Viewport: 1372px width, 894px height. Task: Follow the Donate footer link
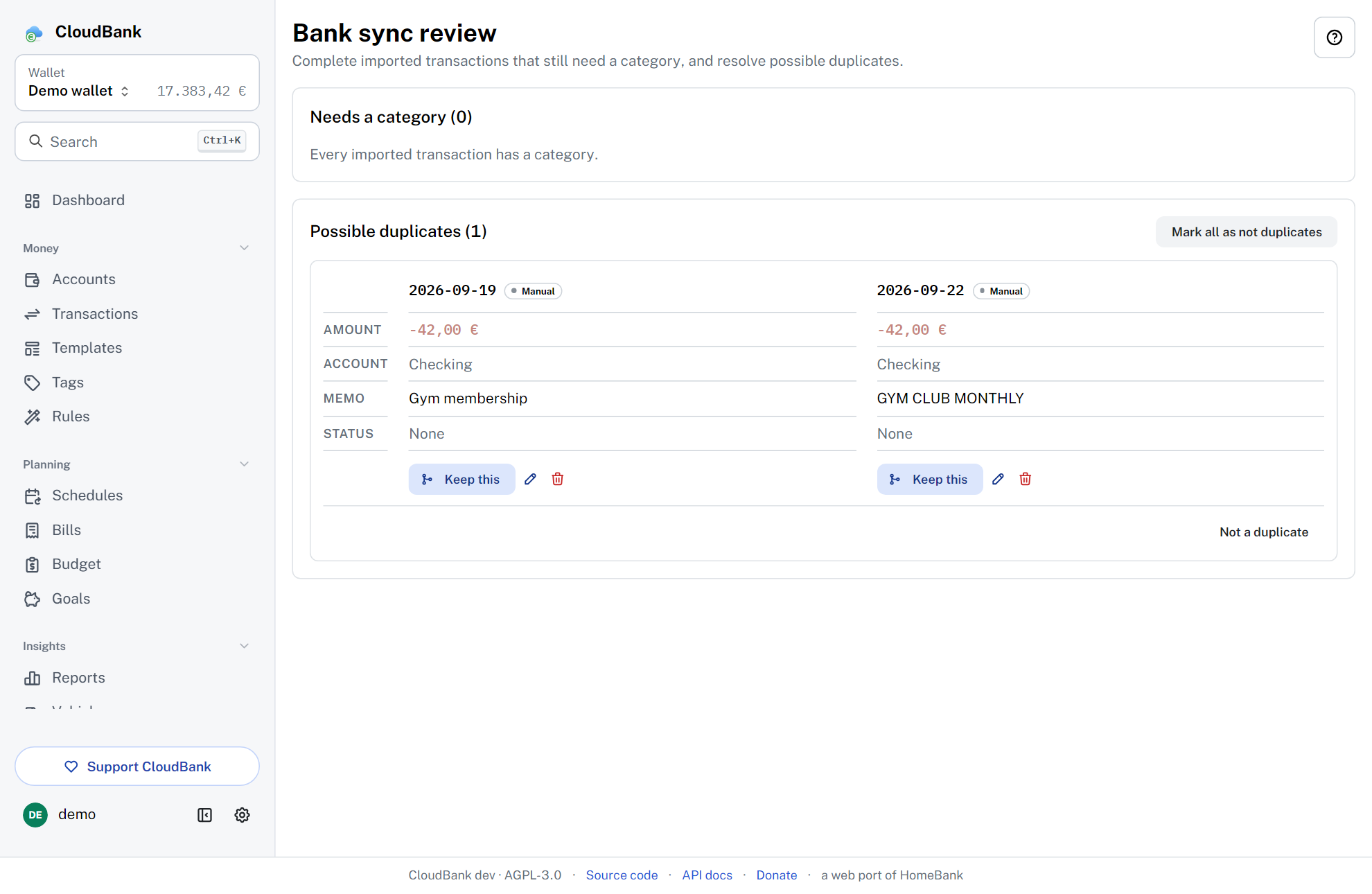[x=776, y=875]
